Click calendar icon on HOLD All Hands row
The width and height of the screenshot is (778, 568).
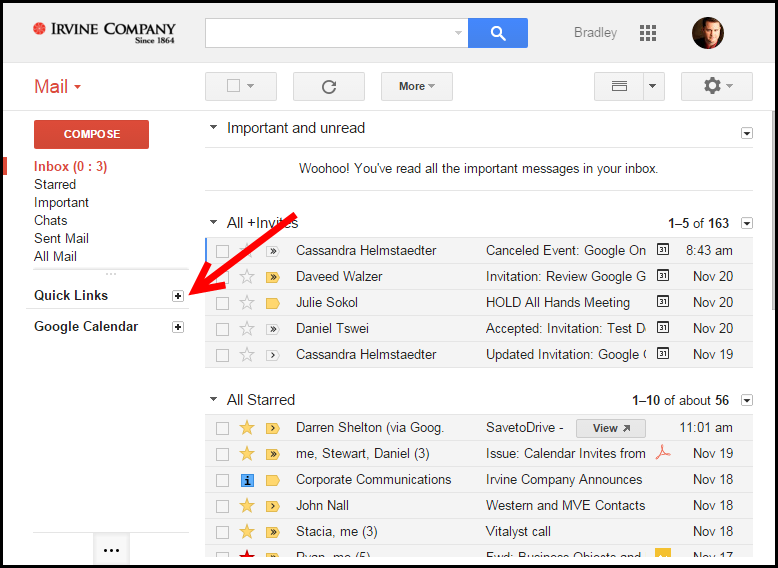point(662,301)
